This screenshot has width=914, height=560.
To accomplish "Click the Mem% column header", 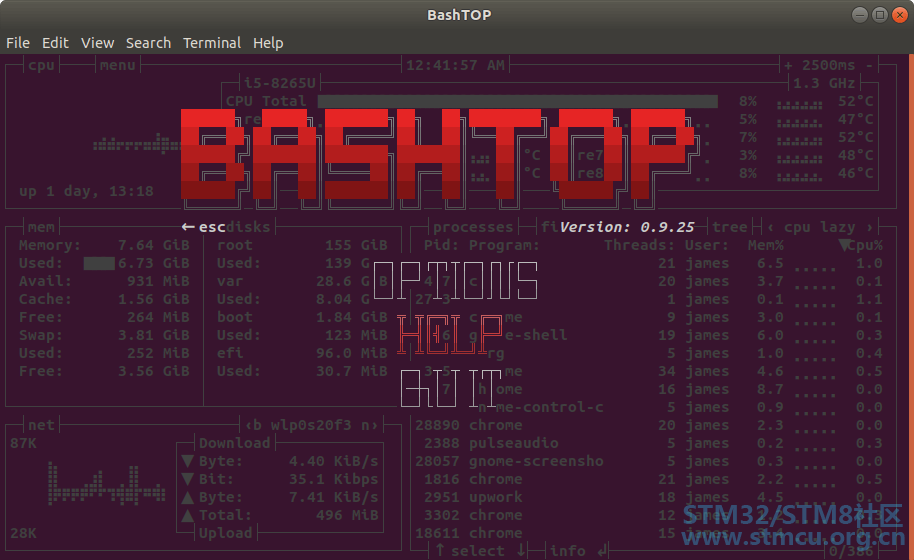I will 765,245.
